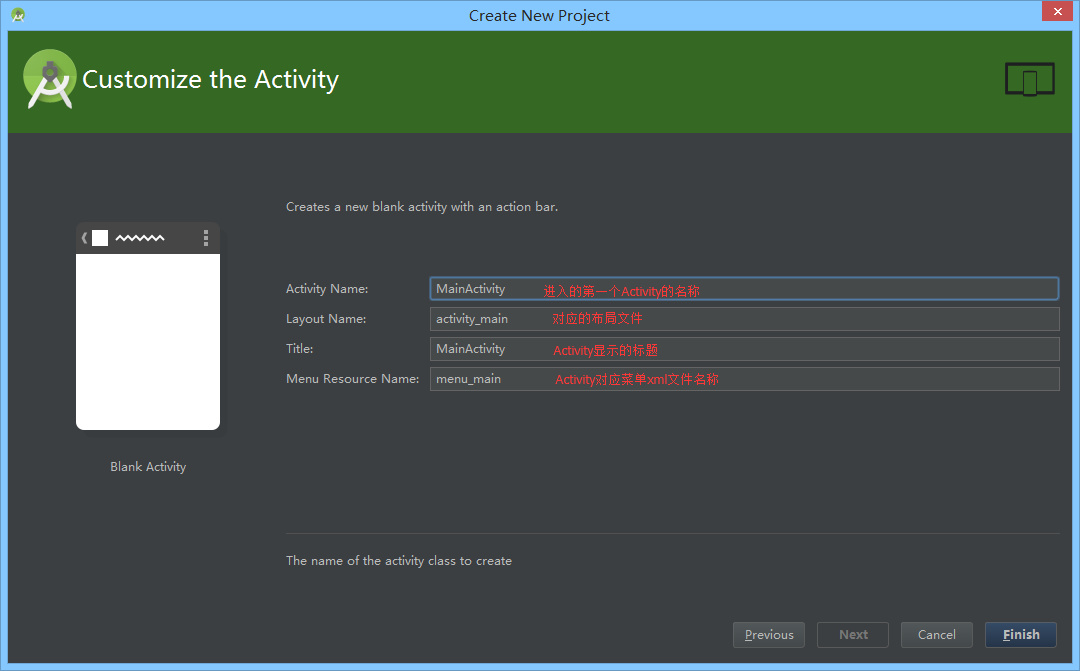Click the Menu Resource Name field

[x=744, y=378]
